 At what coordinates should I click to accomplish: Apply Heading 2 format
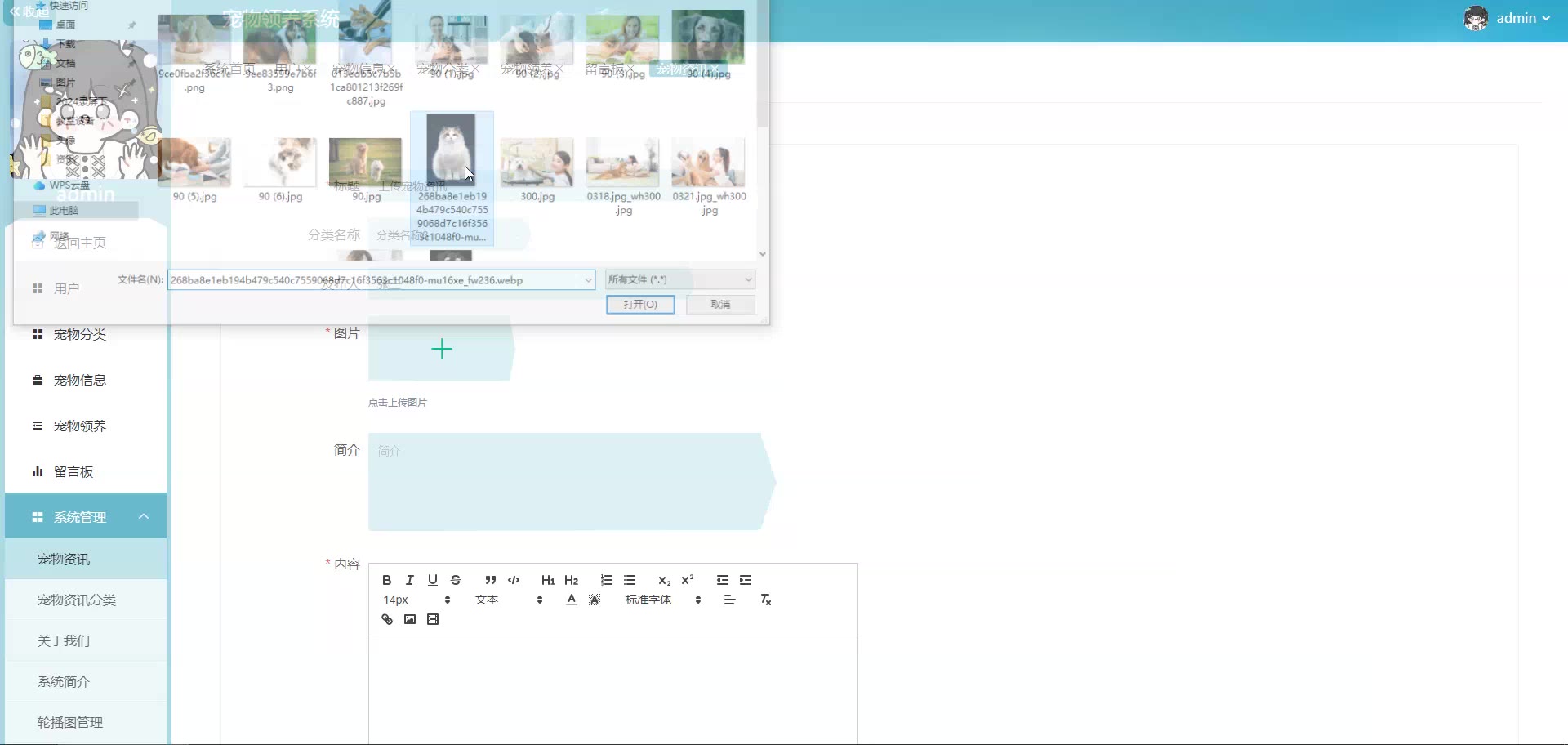click(572, 580)
